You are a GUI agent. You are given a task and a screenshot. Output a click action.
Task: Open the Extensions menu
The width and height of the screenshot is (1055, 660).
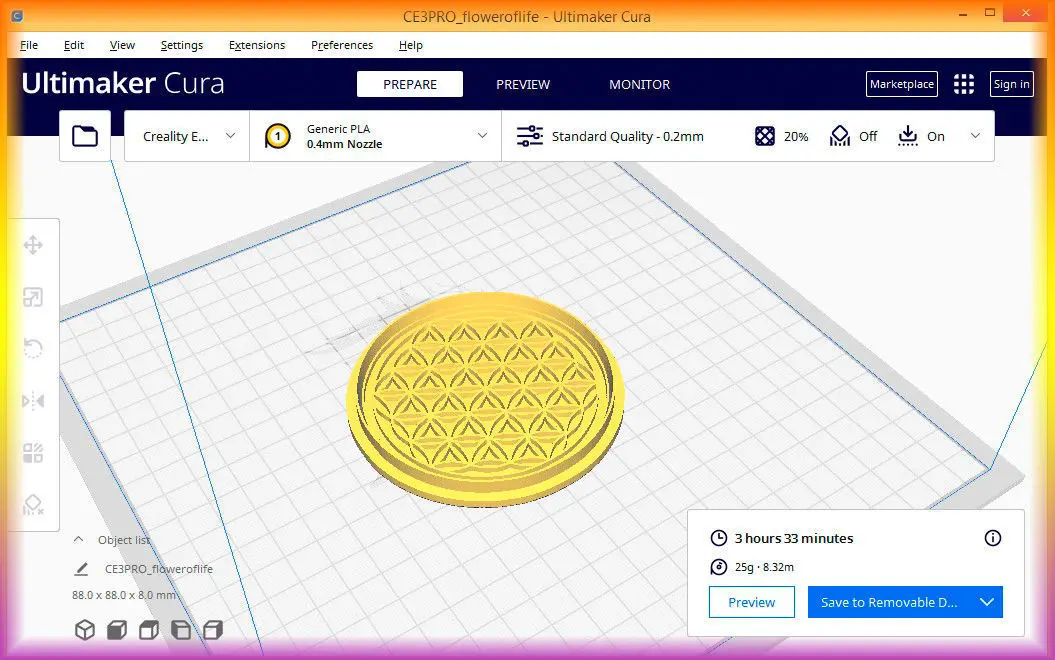257,45
